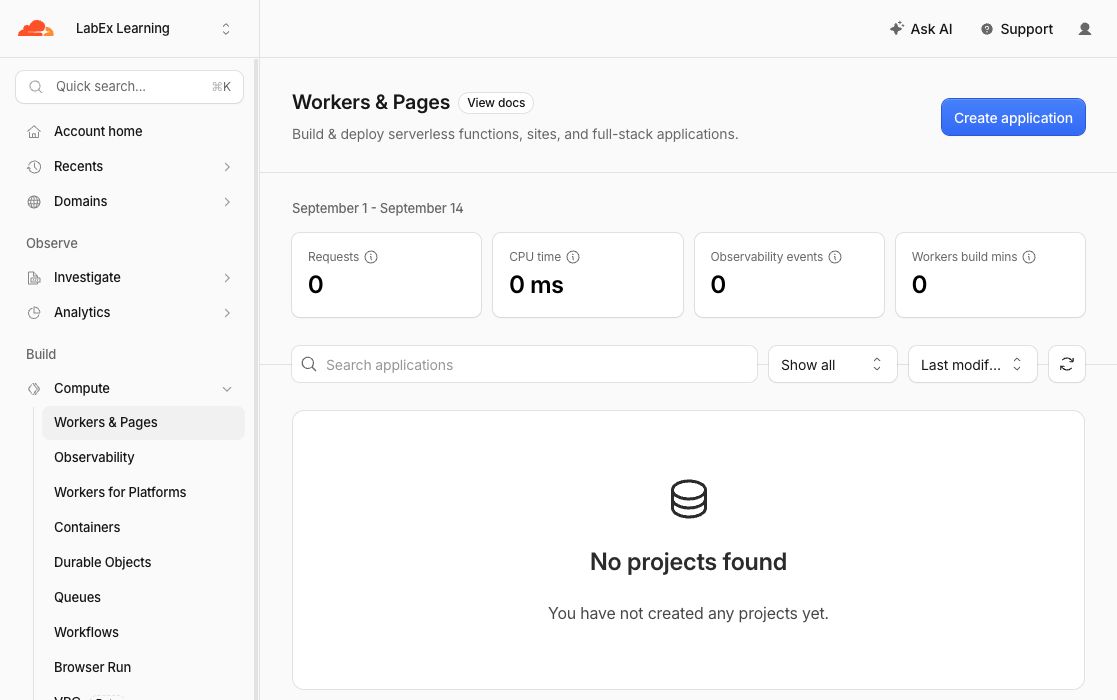Click the Ask AI sparkle button

coord(920,29)
